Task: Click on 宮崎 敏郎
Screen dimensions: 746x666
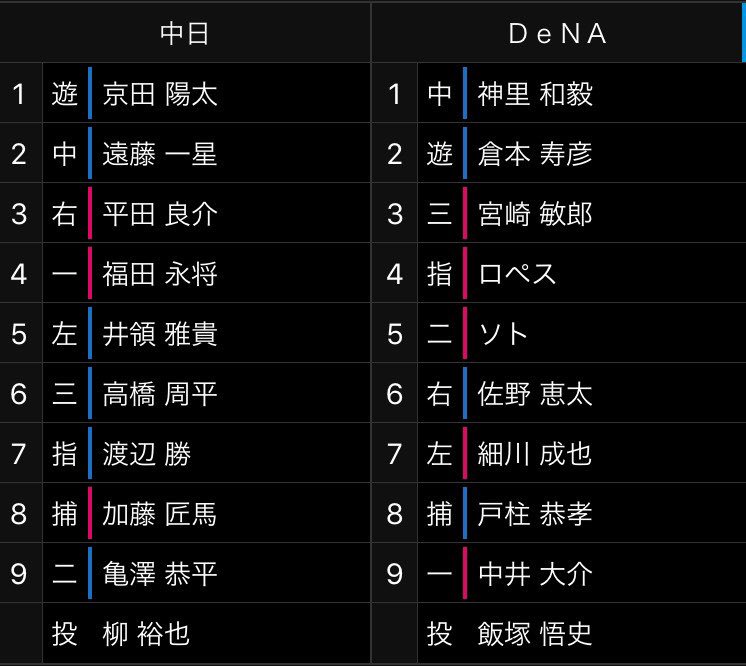Action: click(535, 214)
